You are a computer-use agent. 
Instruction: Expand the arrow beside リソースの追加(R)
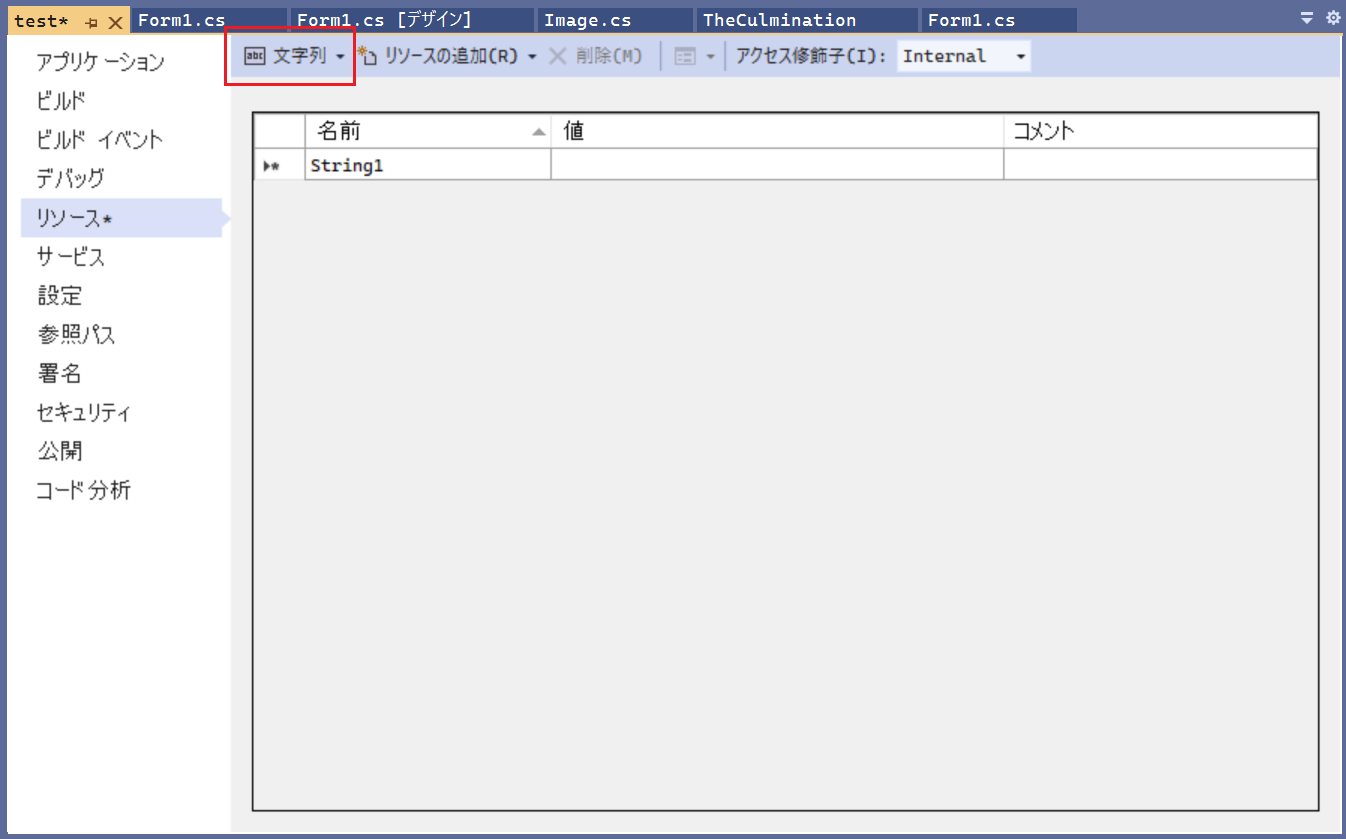click(x=532, y=57)
